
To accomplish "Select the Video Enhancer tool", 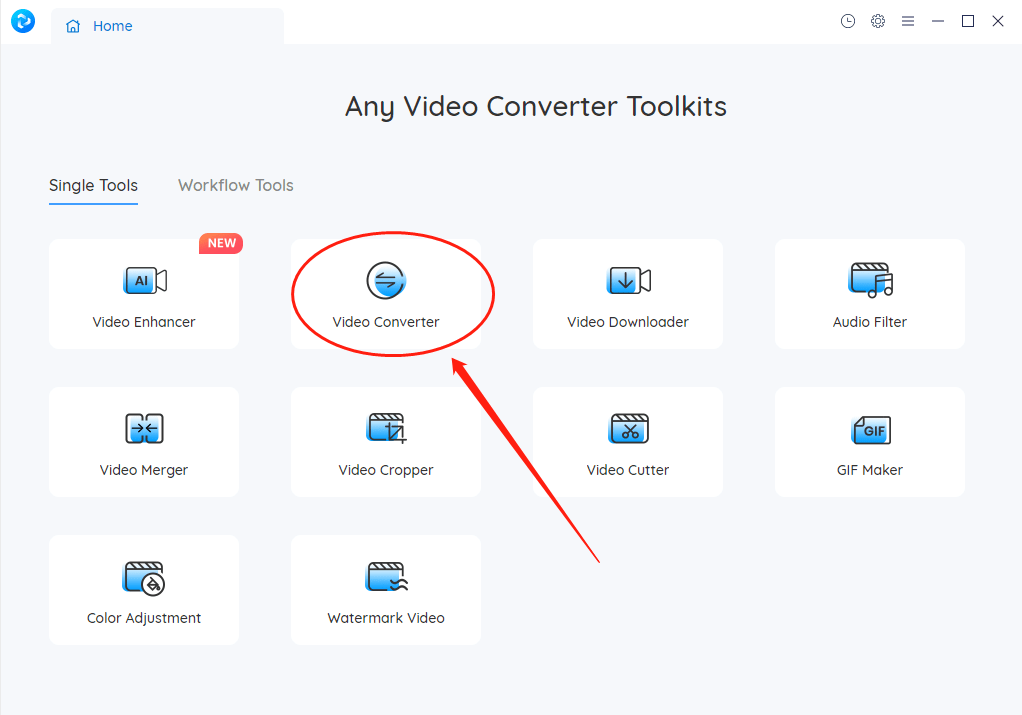I will coord(143,294).
